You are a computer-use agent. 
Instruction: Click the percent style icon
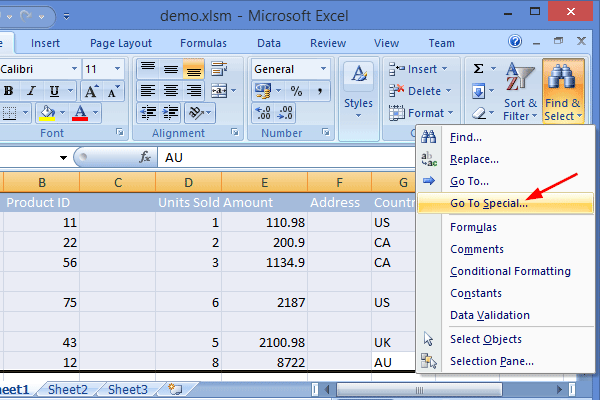pyautogui.click(x=296, y=91)
